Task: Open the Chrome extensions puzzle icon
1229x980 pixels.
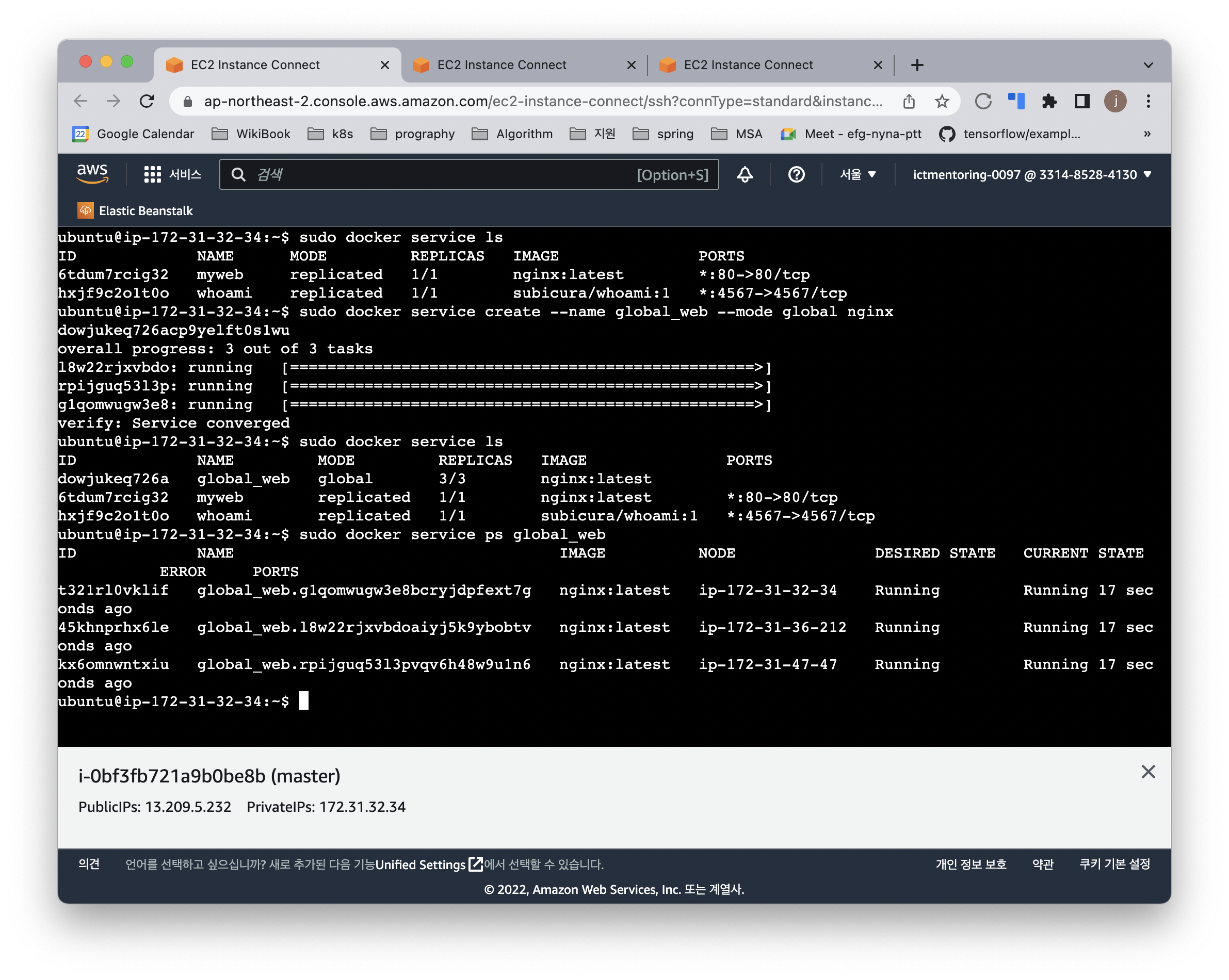Action: 1049,102
